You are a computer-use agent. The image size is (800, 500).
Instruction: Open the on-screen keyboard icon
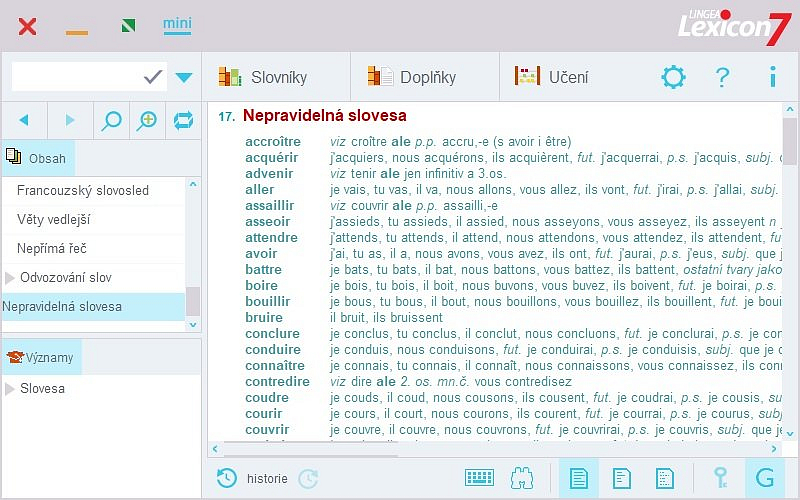479,478
